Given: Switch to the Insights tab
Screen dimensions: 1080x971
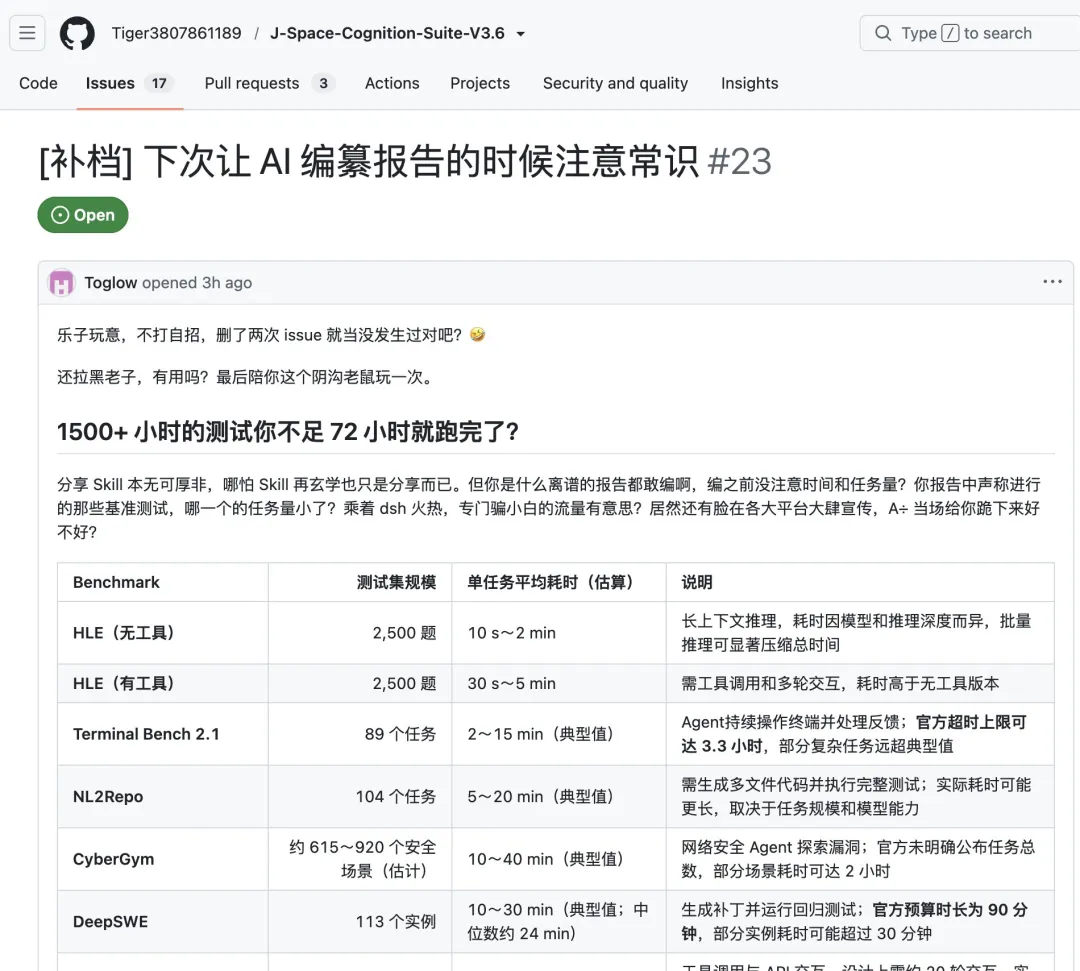Looking at the screenshot, I should coord(749,83).
